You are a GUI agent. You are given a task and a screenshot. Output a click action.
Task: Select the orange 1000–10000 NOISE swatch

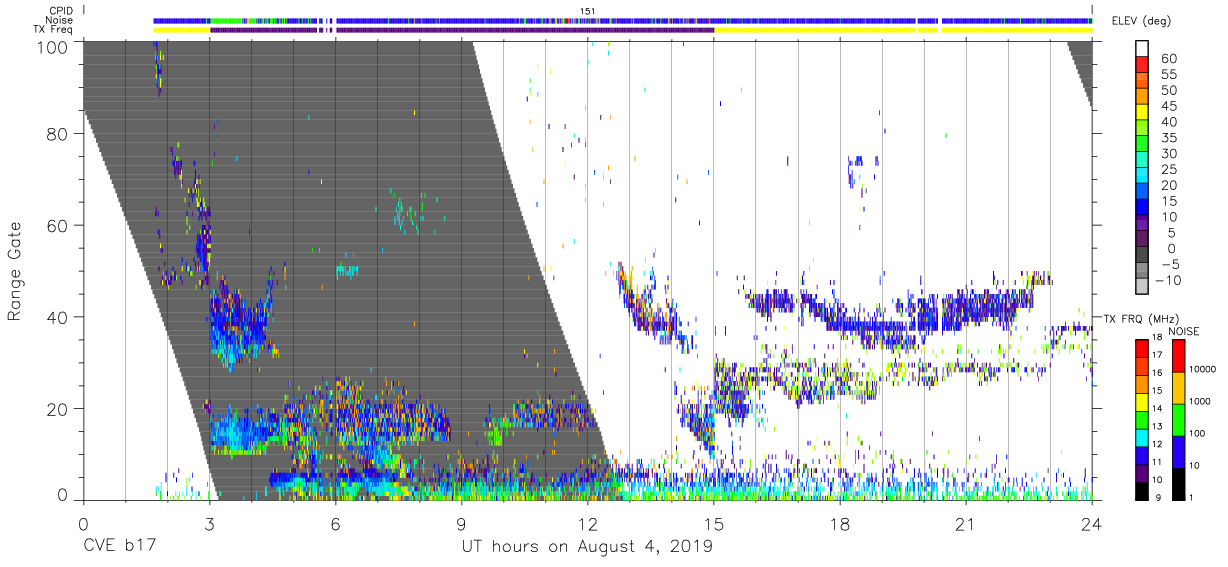click(1177, 387)
